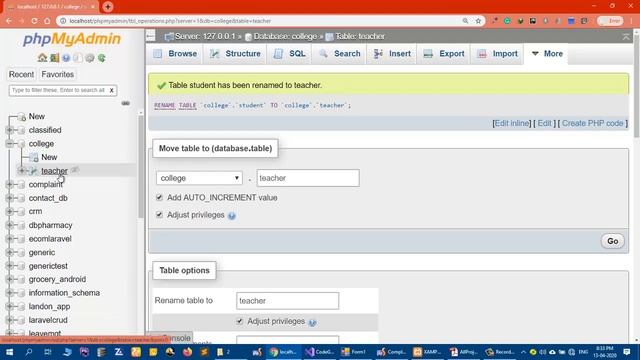Open the notification center icon
The image size is (640, 360).
(627, 352)
